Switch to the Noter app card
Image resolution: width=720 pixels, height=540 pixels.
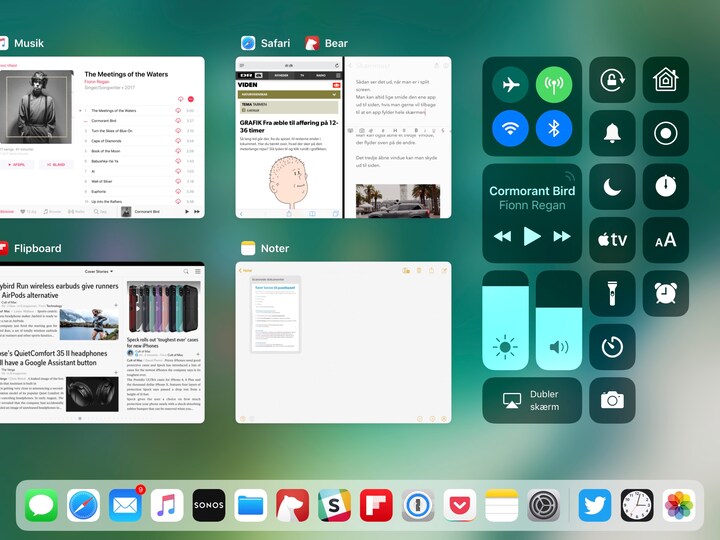343,342
